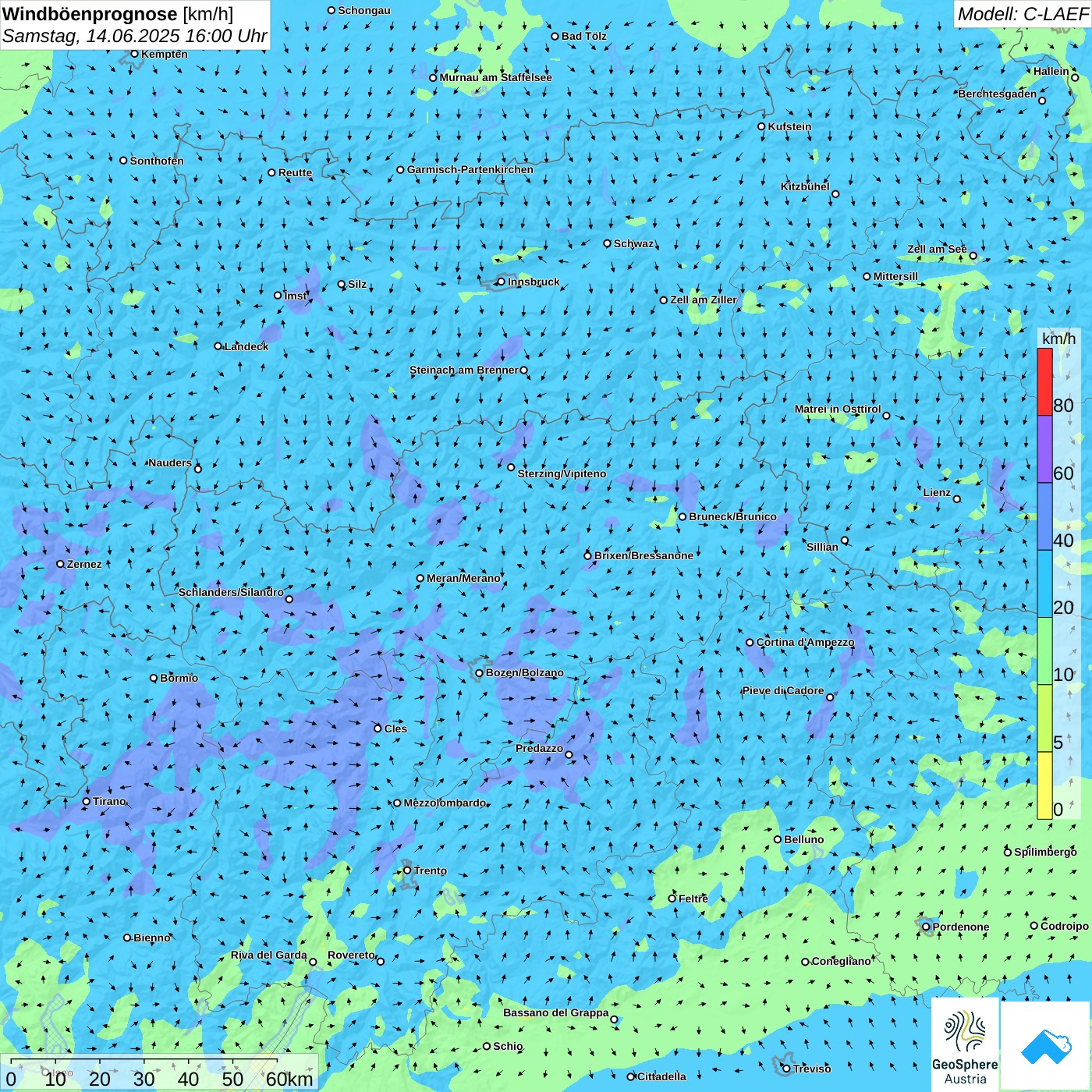Click the 'Berchtesgaden' label
The image size is (1092, 1092).
point(997,94)
